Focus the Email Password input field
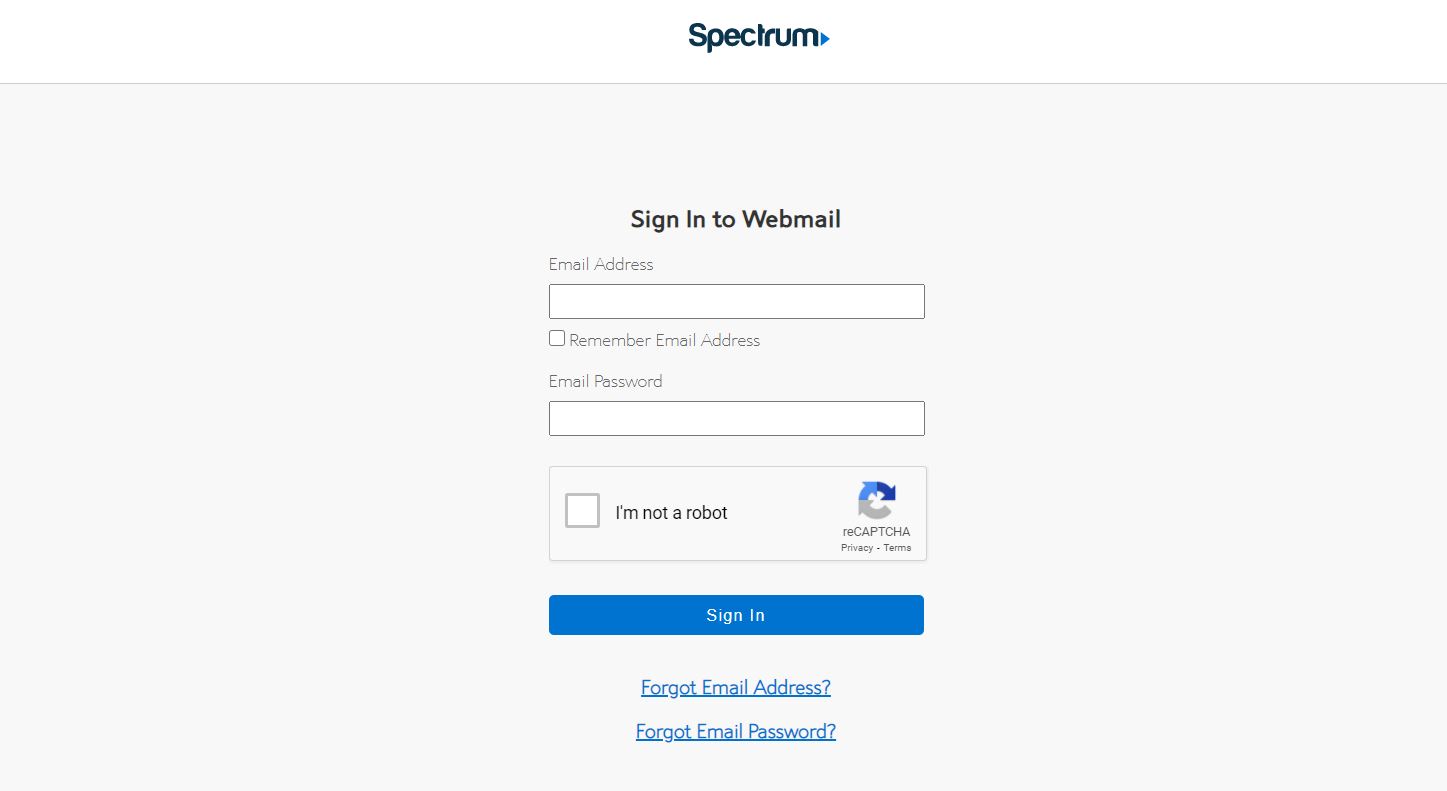This screenshot has width=1447, height=791. click(736, 418)
